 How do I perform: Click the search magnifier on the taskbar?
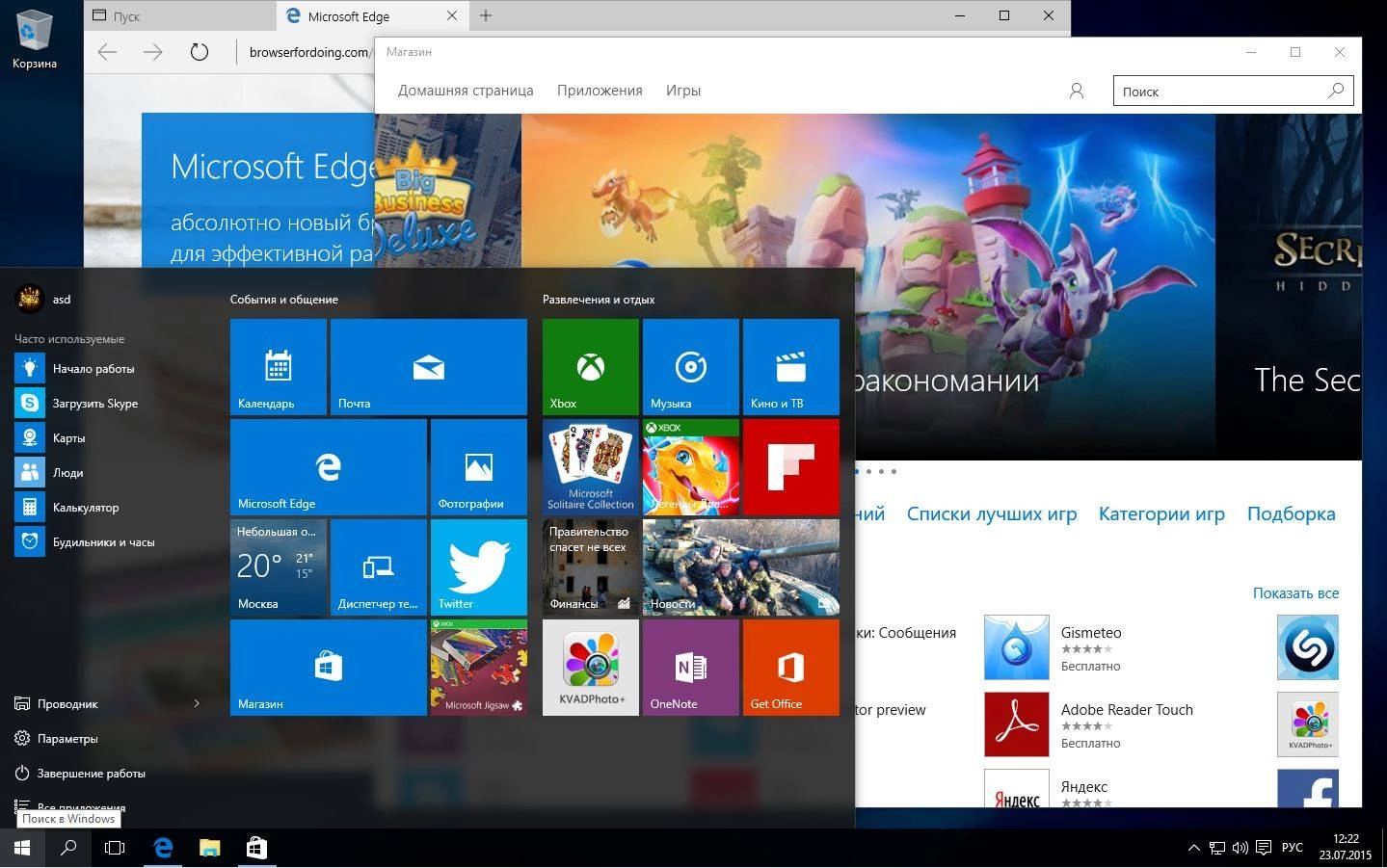pos(68,848)
